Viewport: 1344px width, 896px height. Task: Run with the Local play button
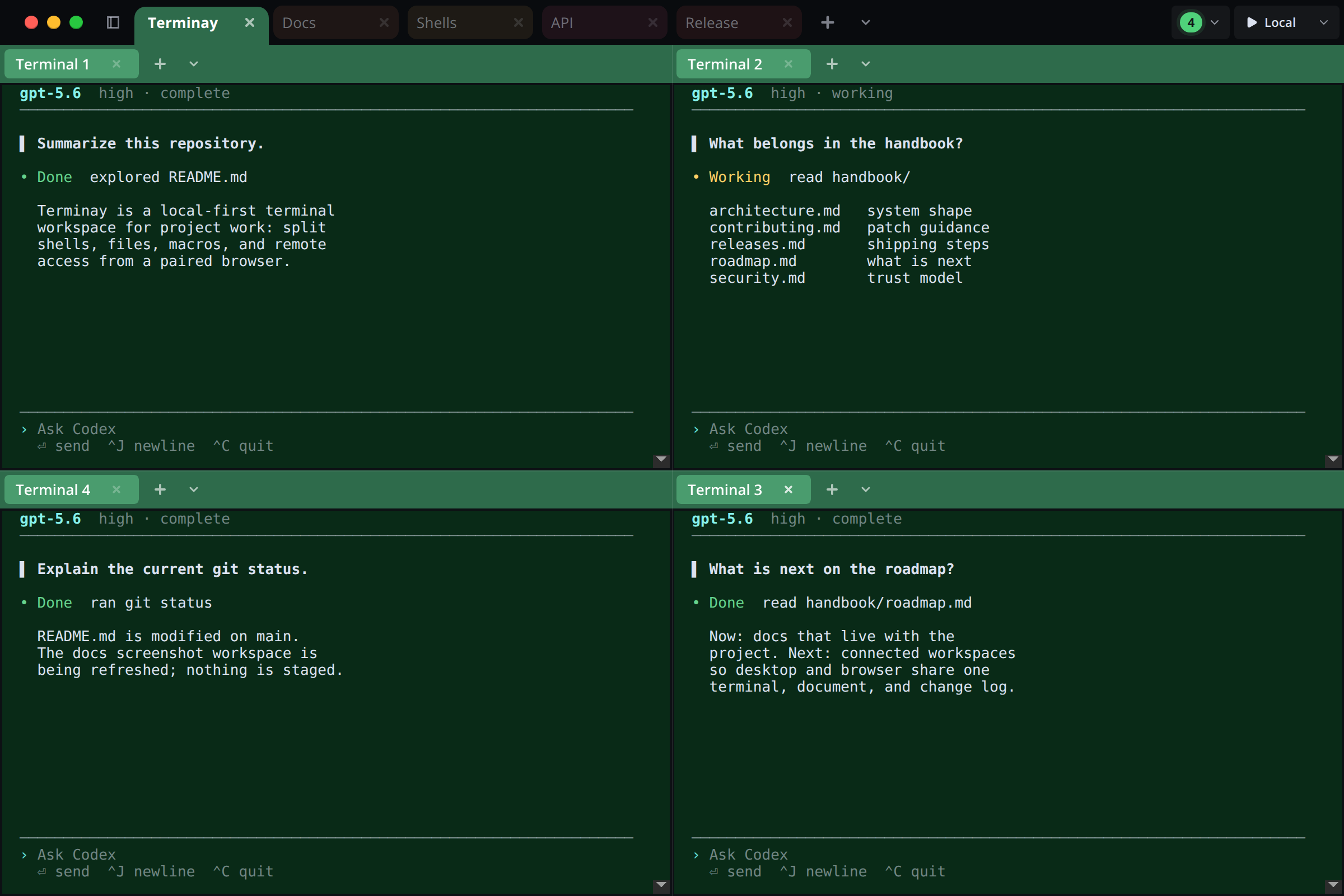tap(1252, 22)
